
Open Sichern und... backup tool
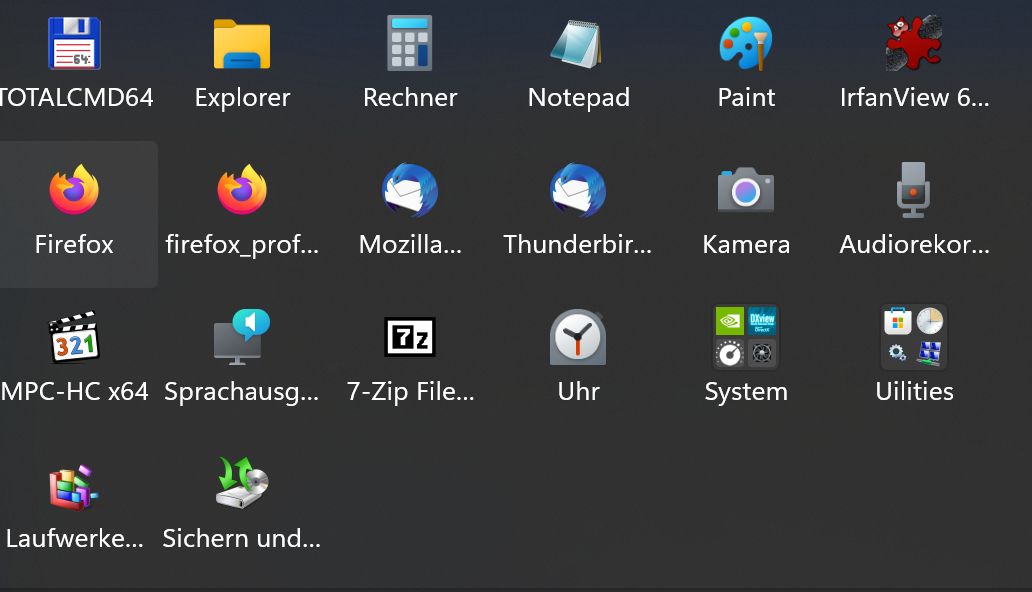[x=242, y=483]
